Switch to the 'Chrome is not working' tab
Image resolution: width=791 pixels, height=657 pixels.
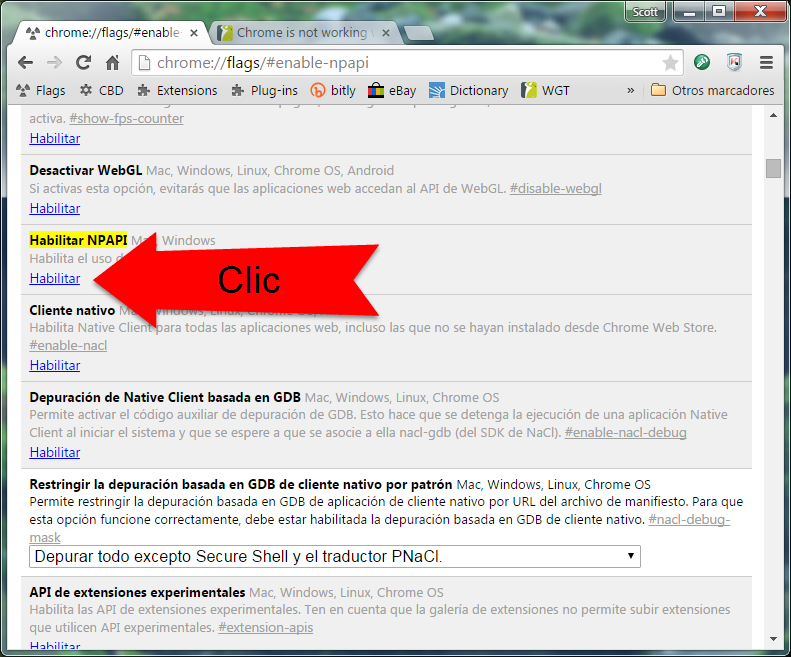click(x=300, y=32)
